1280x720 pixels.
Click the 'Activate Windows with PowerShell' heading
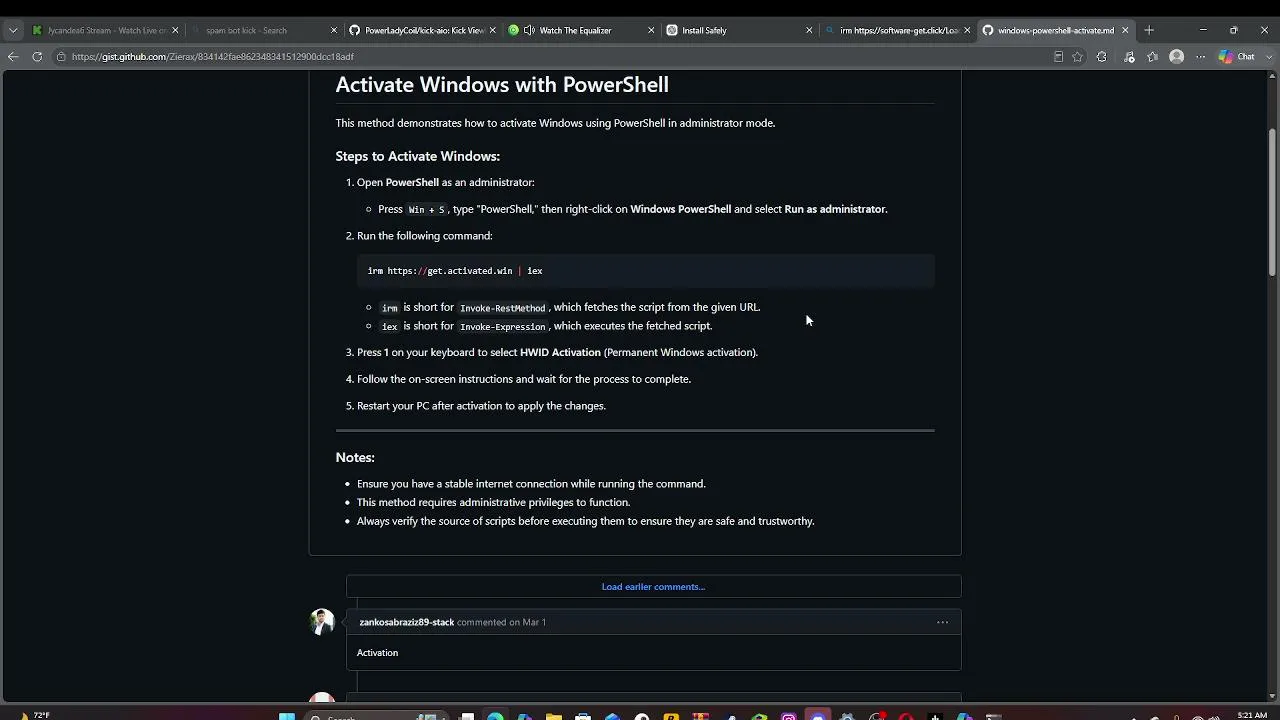coord(502,85)
